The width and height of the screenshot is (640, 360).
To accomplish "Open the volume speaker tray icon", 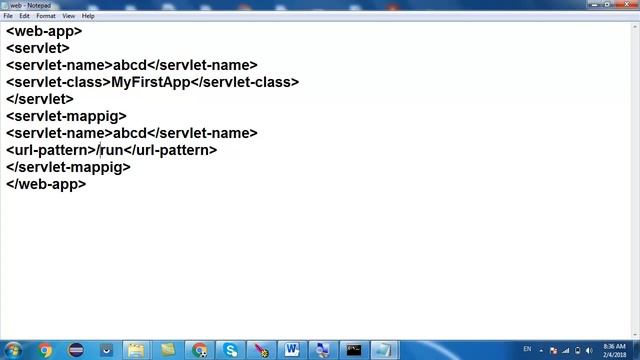I will coord(589,350).
